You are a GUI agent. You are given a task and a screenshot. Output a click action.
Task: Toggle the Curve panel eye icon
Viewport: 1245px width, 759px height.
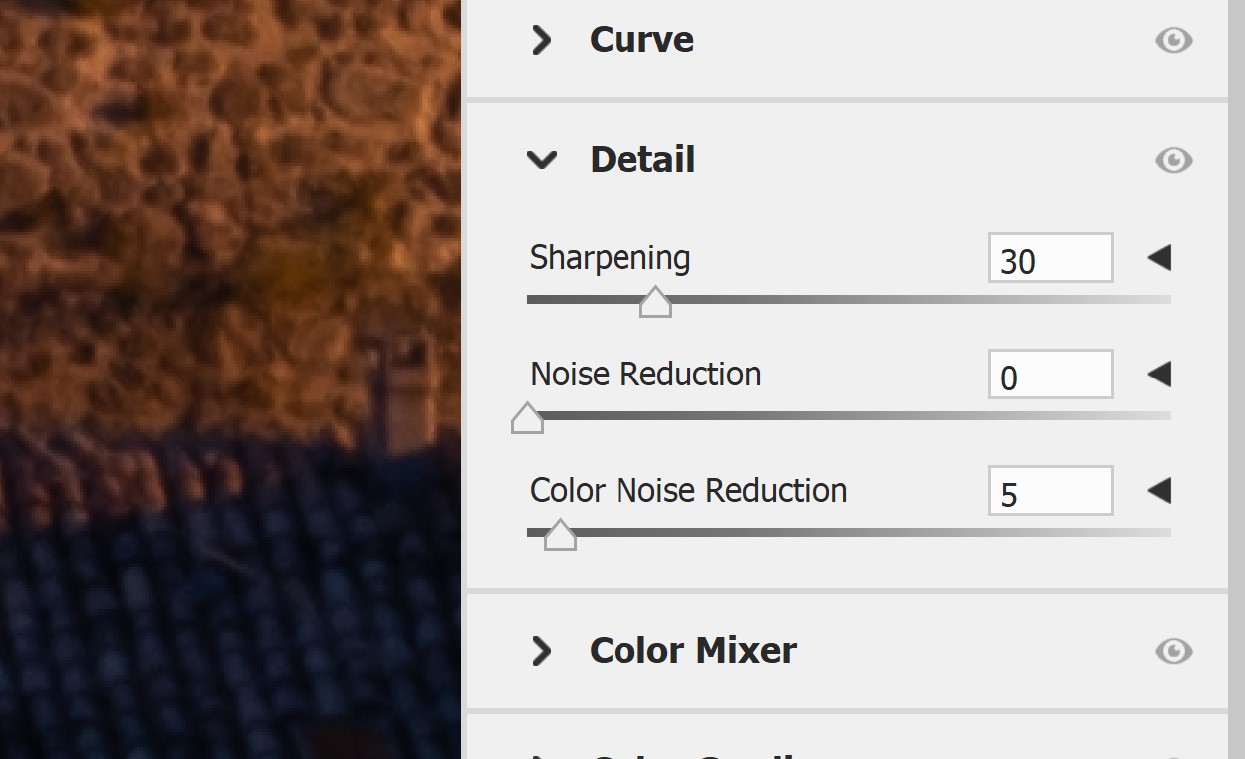click(x=1173, y=40)
